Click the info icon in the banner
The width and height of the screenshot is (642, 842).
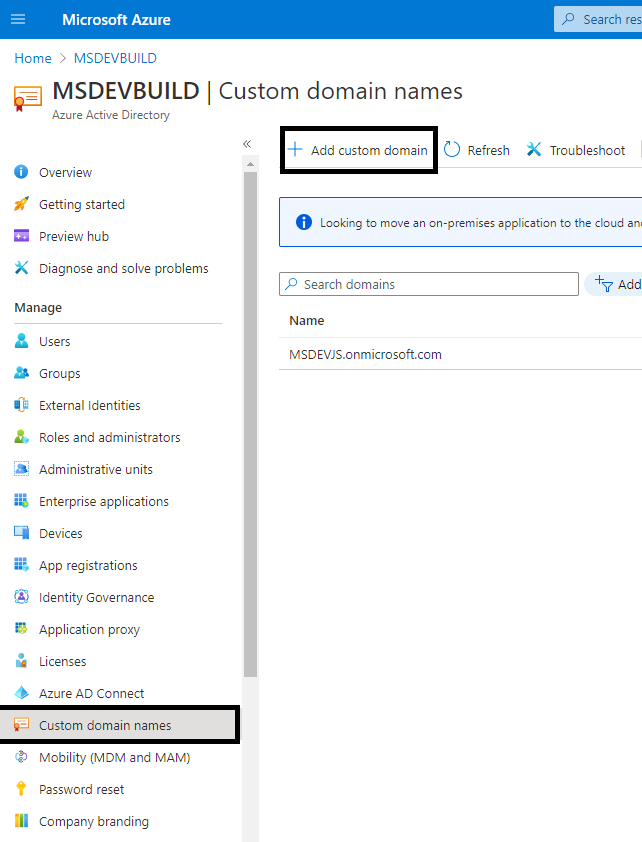point(304,222)
